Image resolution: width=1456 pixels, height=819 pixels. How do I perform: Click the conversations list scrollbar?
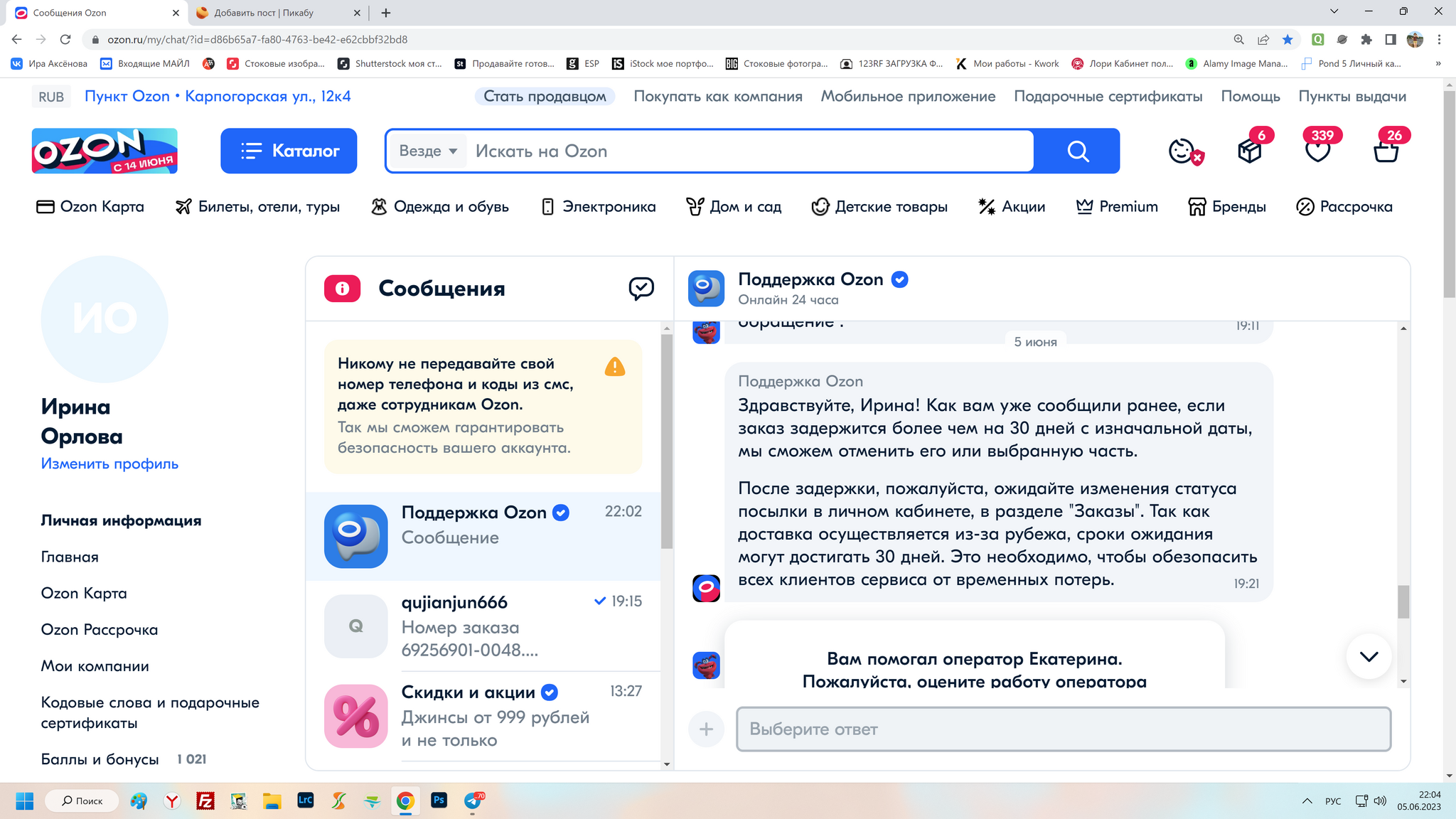(x=667, y=441)
